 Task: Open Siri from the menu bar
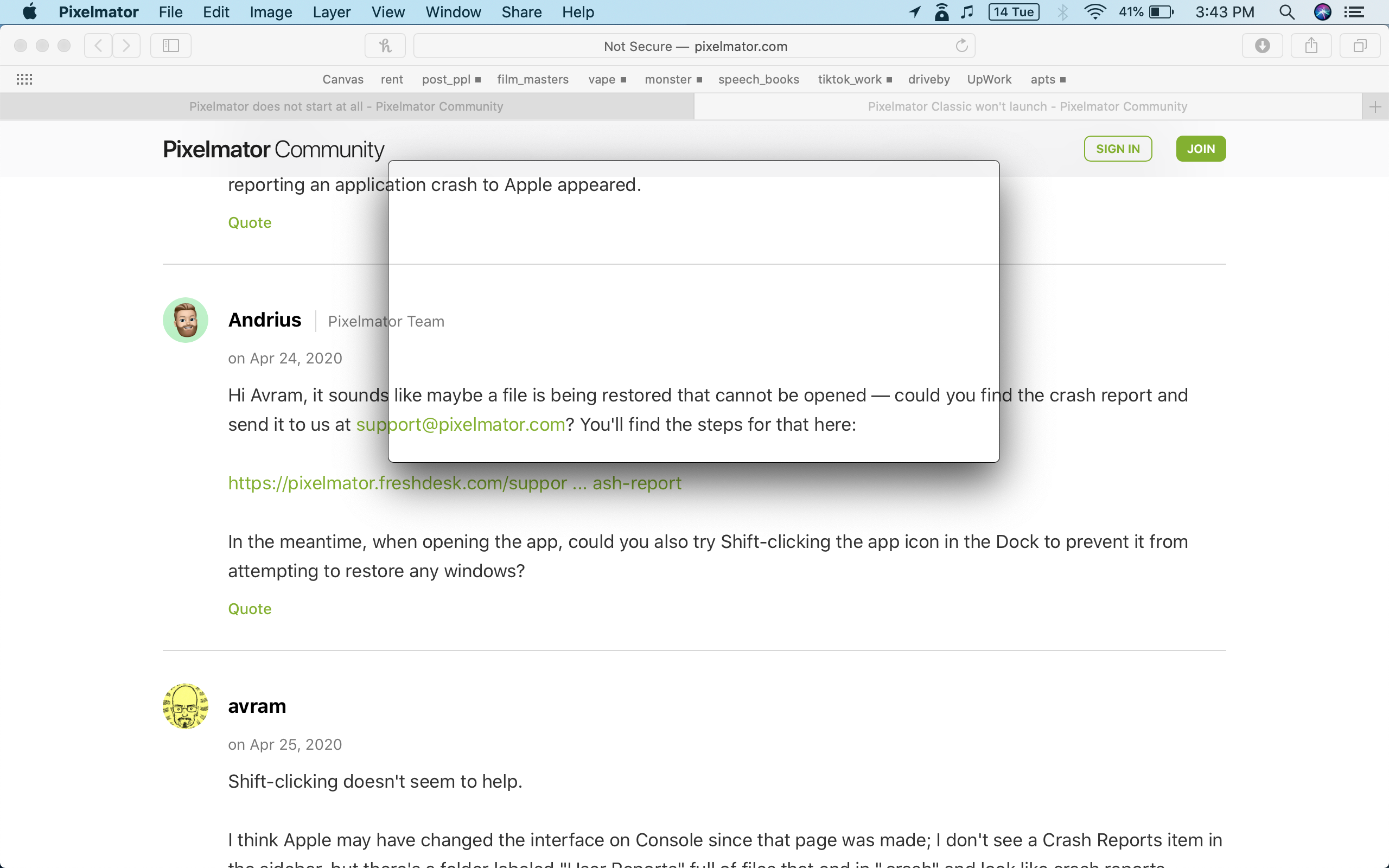click(x=1322, y=12)
